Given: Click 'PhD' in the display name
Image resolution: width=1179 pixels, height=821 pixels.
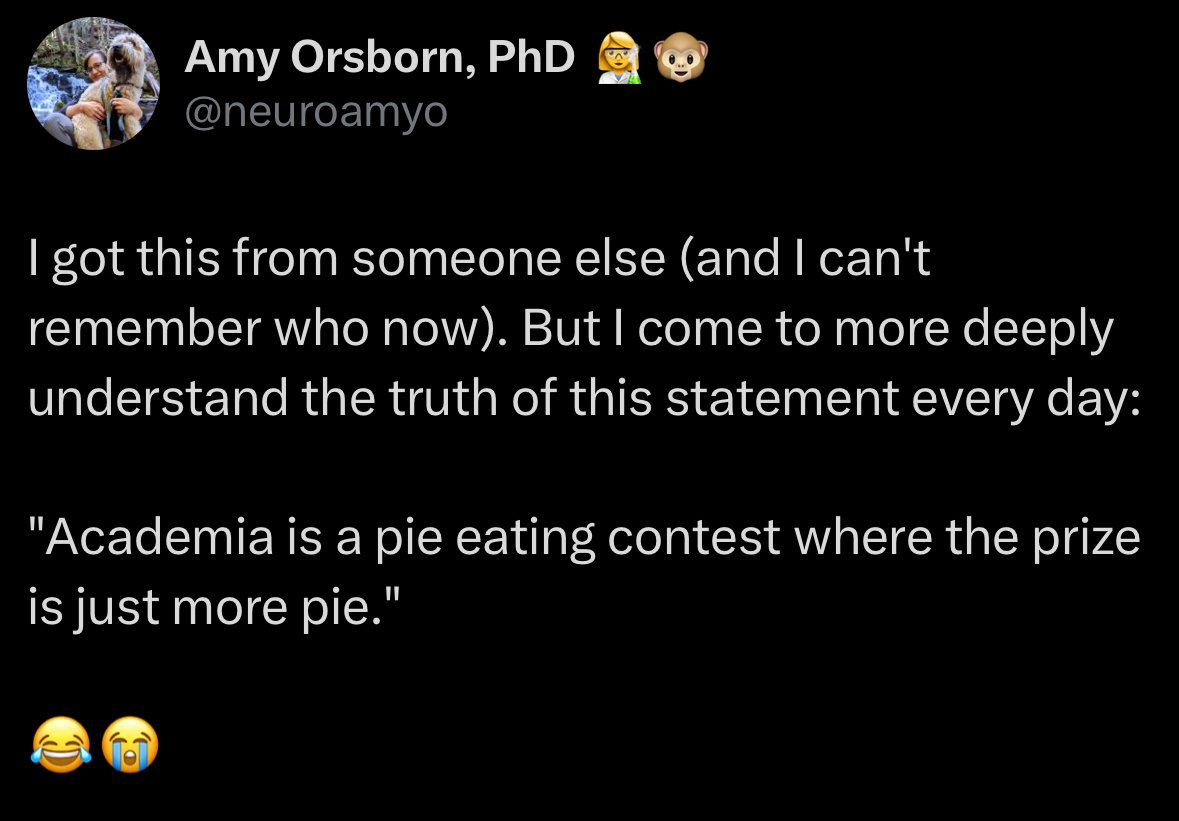Looking at the screenshot, I should coord(532,56).
